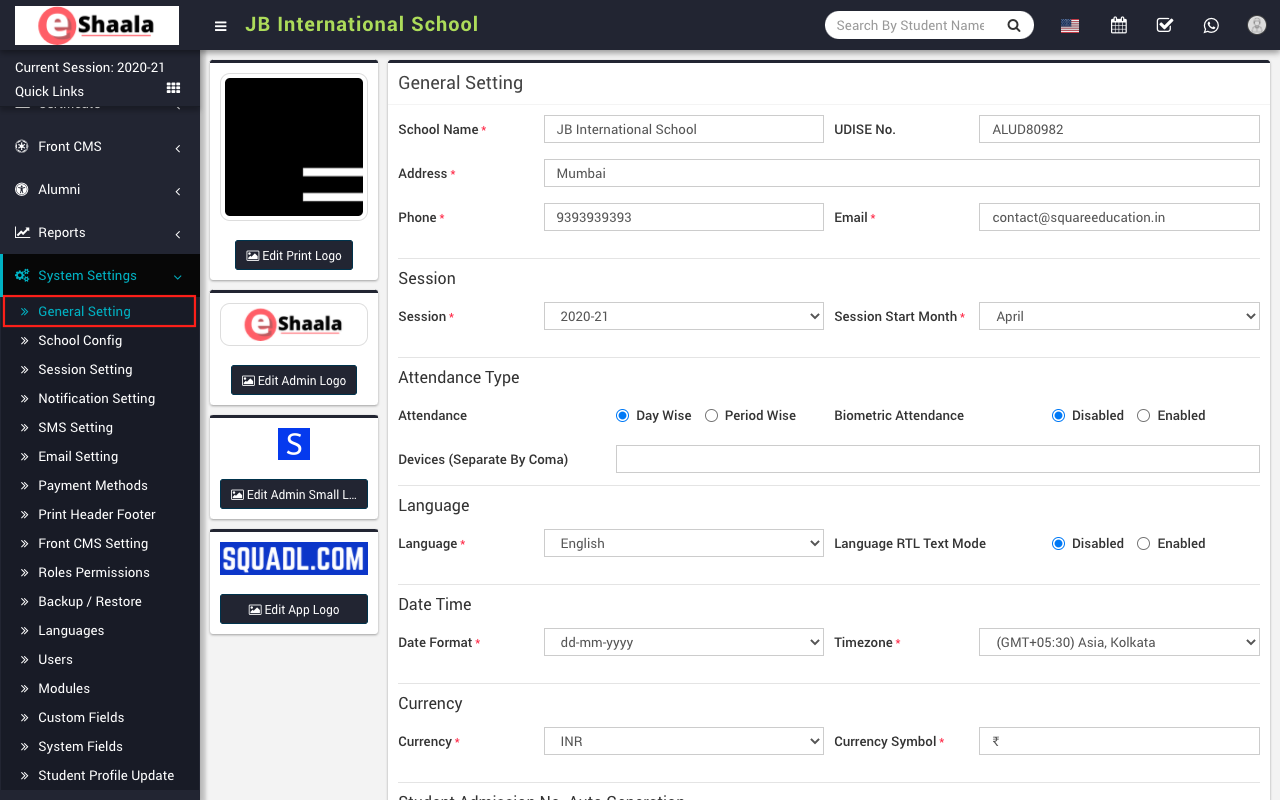Open the language flag icon
Viewport: 1280px width, 800px height.
pyautogui.click(x=1070, y=26)
